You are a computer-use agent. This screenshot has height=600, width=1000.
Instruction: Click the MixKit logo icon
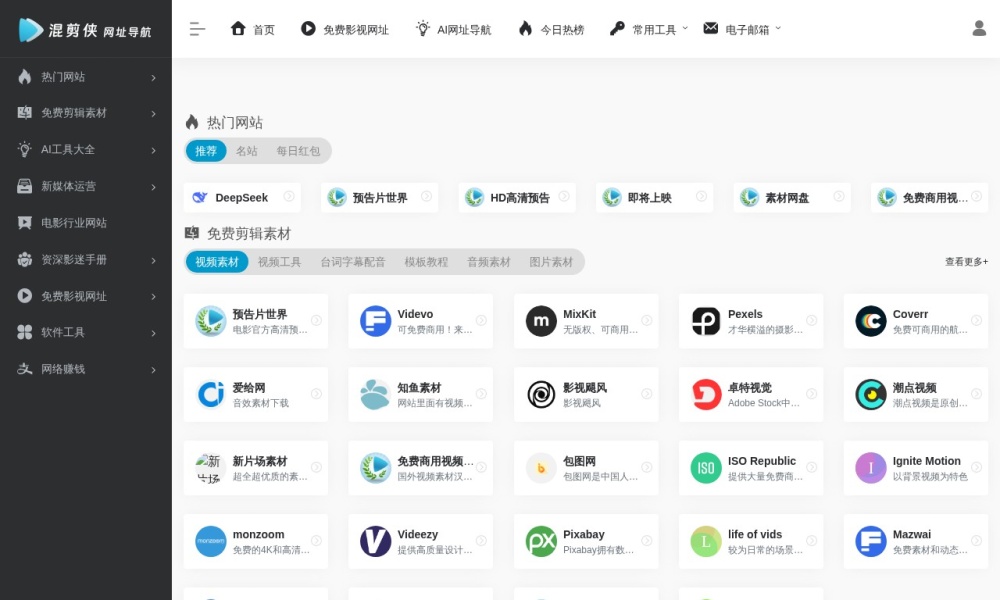(x=541, y=321)
